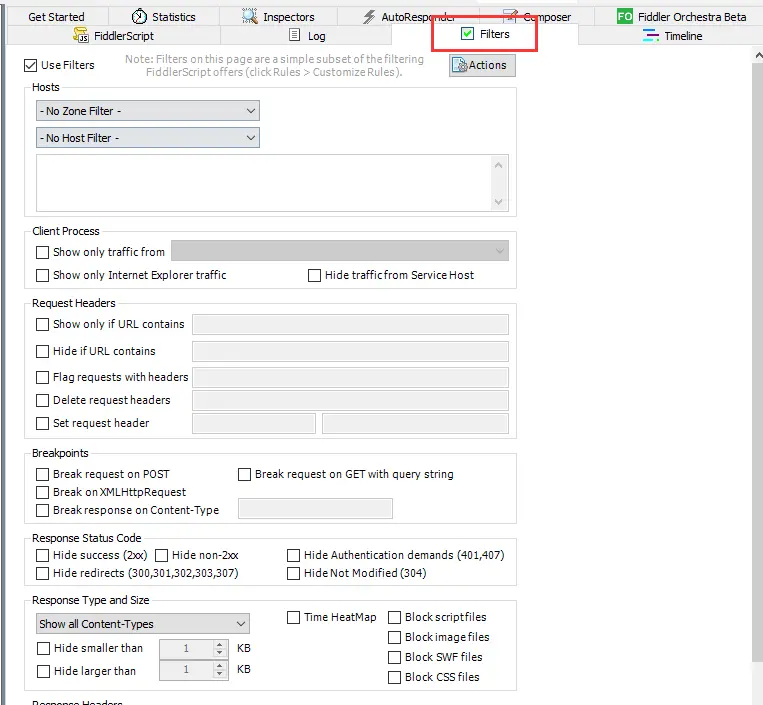Check Hide if URL contains
The image size is (763, 705).
click(x=42, y=351)
